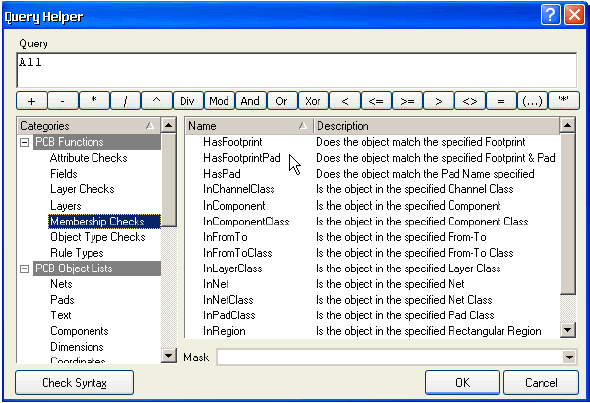Insert the less-than-or-equal operator
Image resolution: width=590 pixels, height=403 pixels.
(376, 101)
